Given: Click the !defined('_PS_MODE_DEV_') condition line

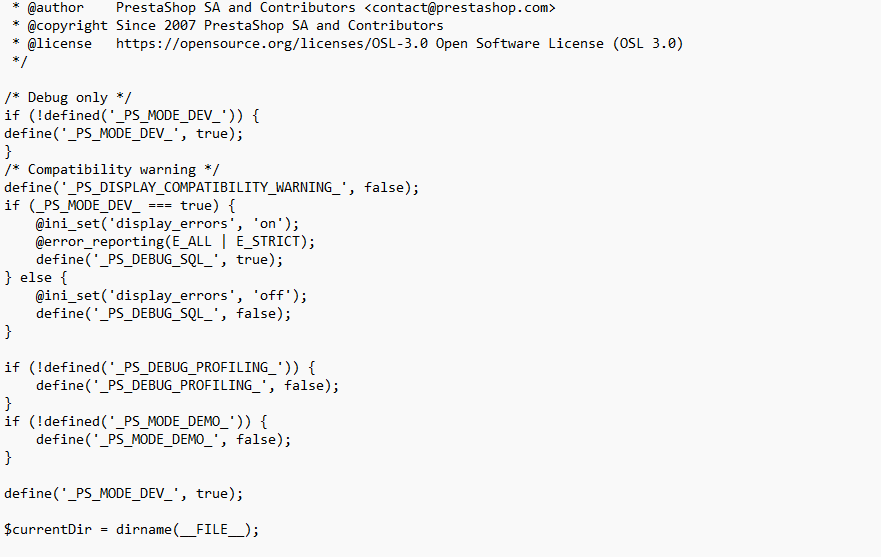Looking at the screenshot, I should [131, 116].
